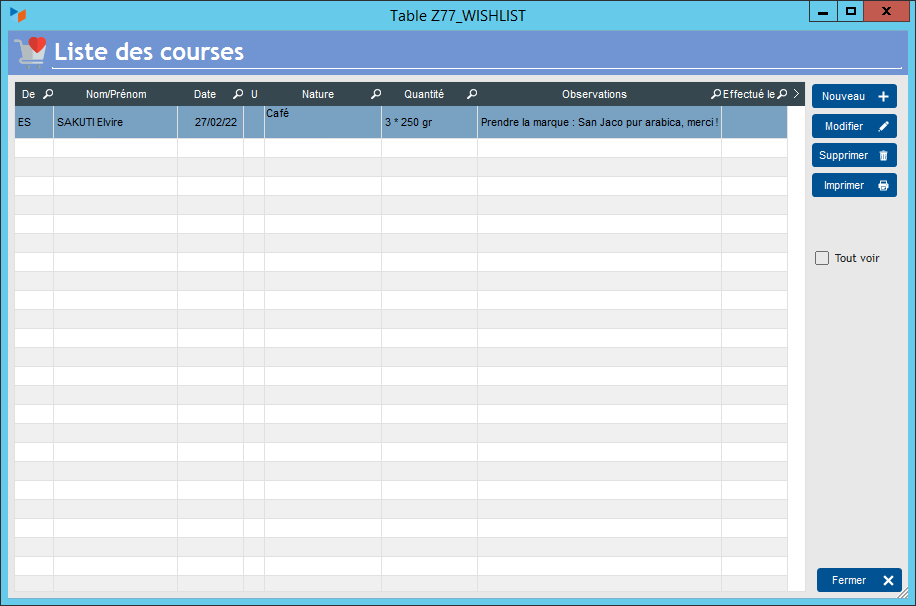Click the shopping cart heart icon
This screenshot has height=606, width=916.
(x=30, y=51)
